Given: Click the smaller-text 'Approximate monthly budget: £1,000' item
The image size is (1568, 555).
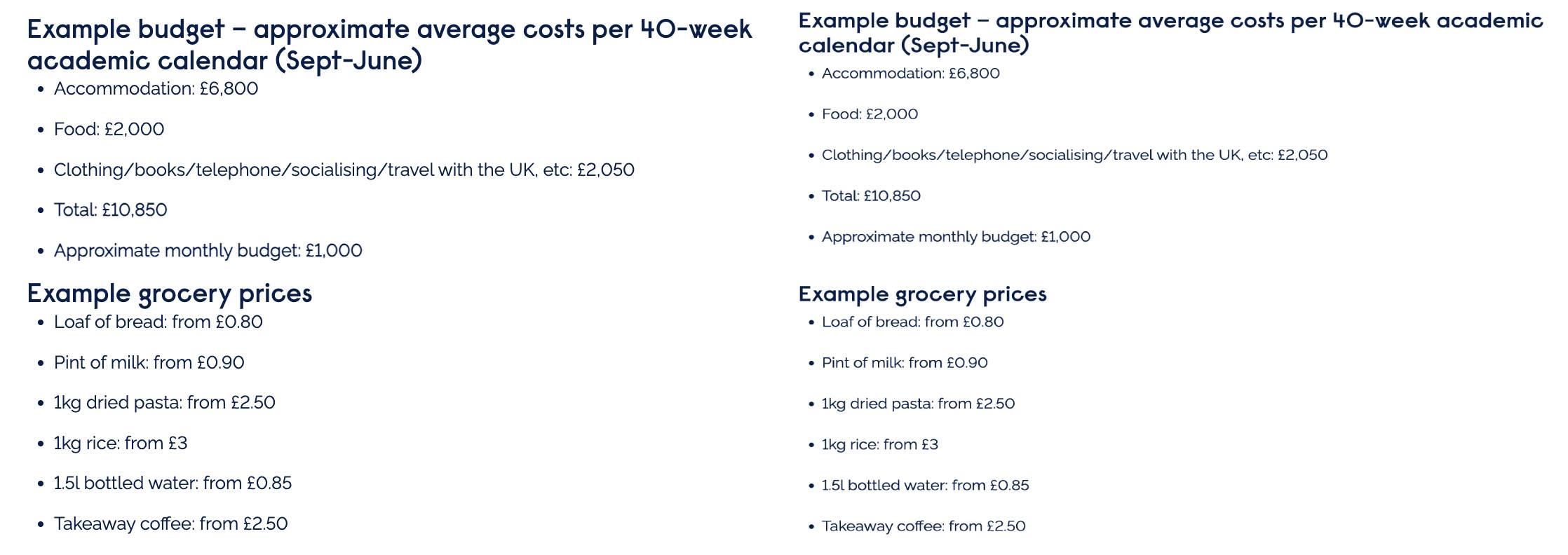Looking at the screenshot, I should pyautogui.click(x=956, y=237).
